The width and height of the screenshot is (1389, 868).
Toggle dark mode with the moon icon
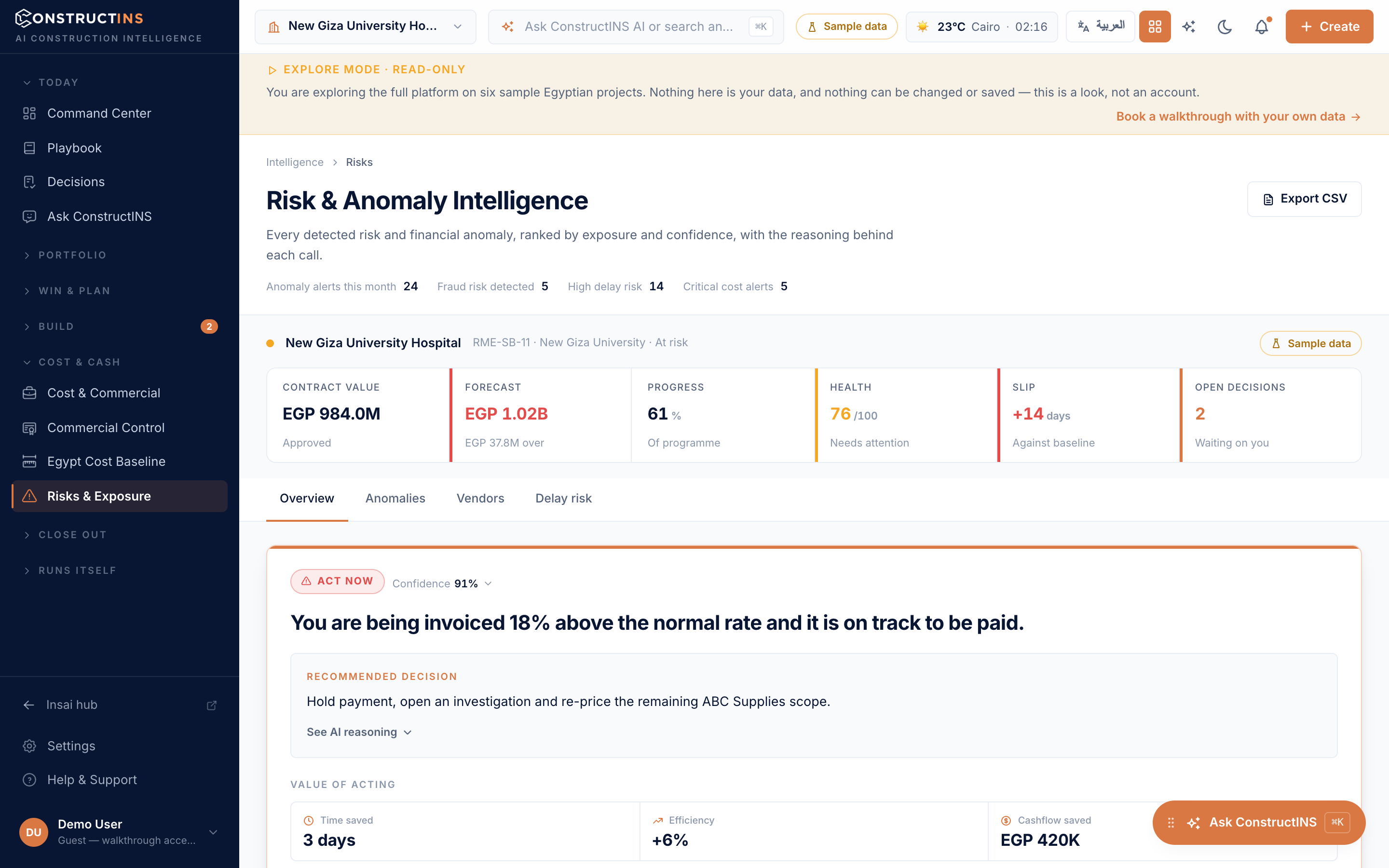point(1224,27)
